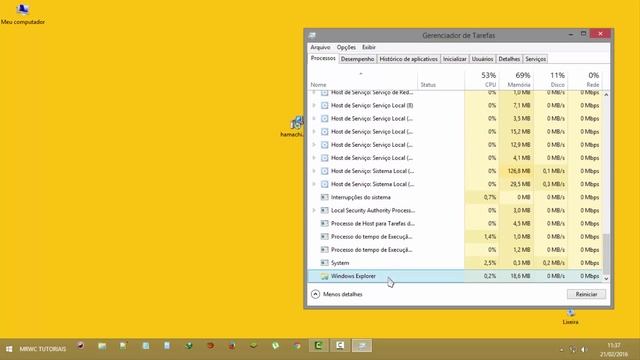
Task: Sort by the 53% CPU column header
Action: (482, 80)
